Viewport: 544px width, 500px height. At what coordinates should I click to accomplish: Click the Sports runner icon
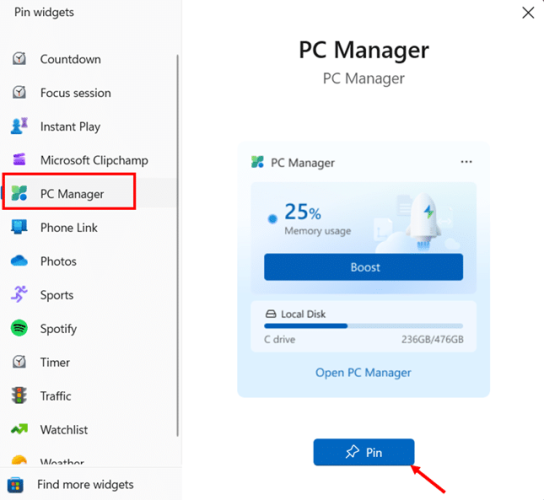click(19, 294)
